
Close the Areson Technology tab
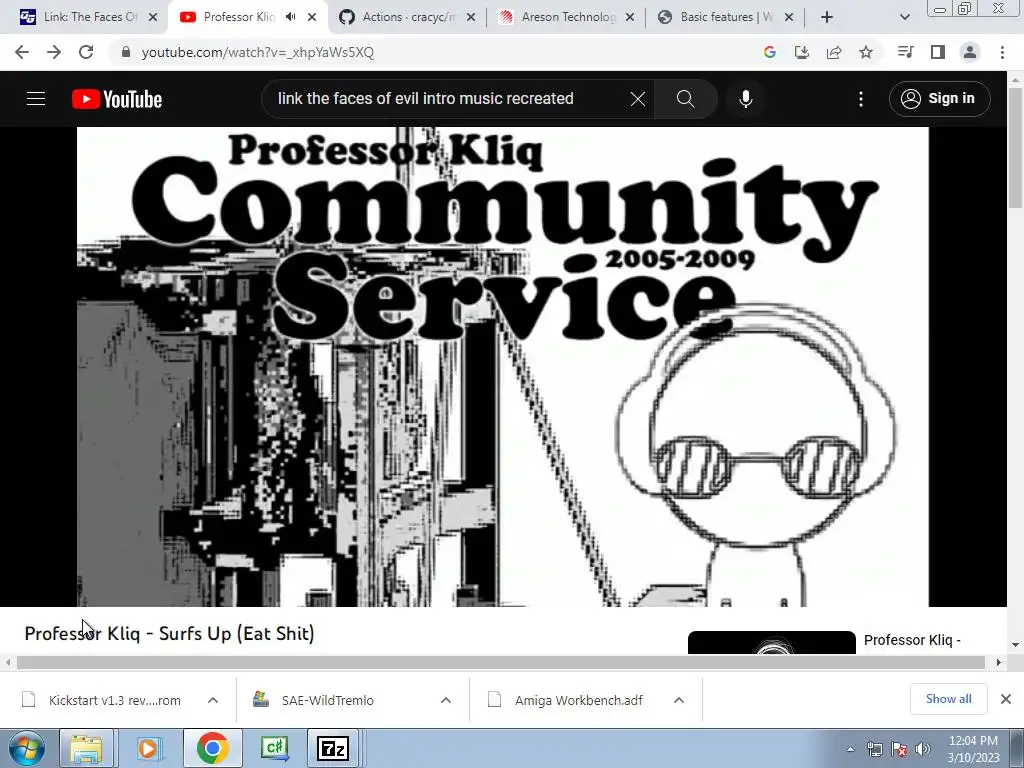click(630, 17)
